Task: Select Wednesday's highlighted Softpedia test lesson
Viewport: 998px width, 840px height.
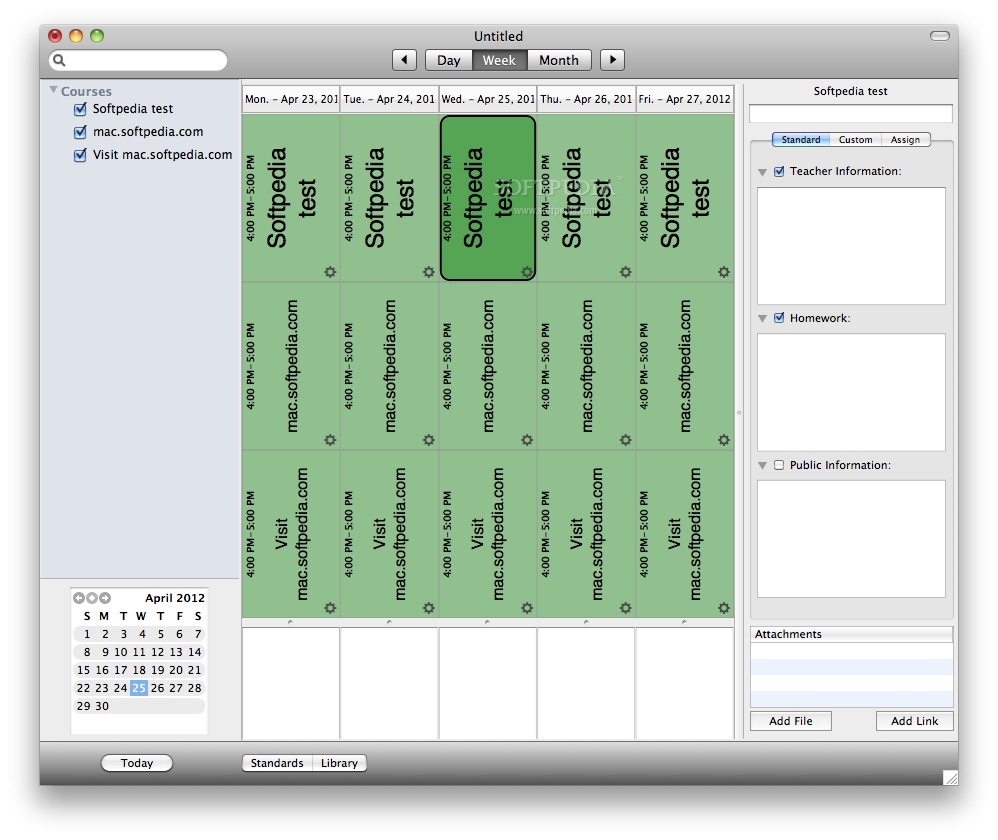Action: click(x=488, y=198)
